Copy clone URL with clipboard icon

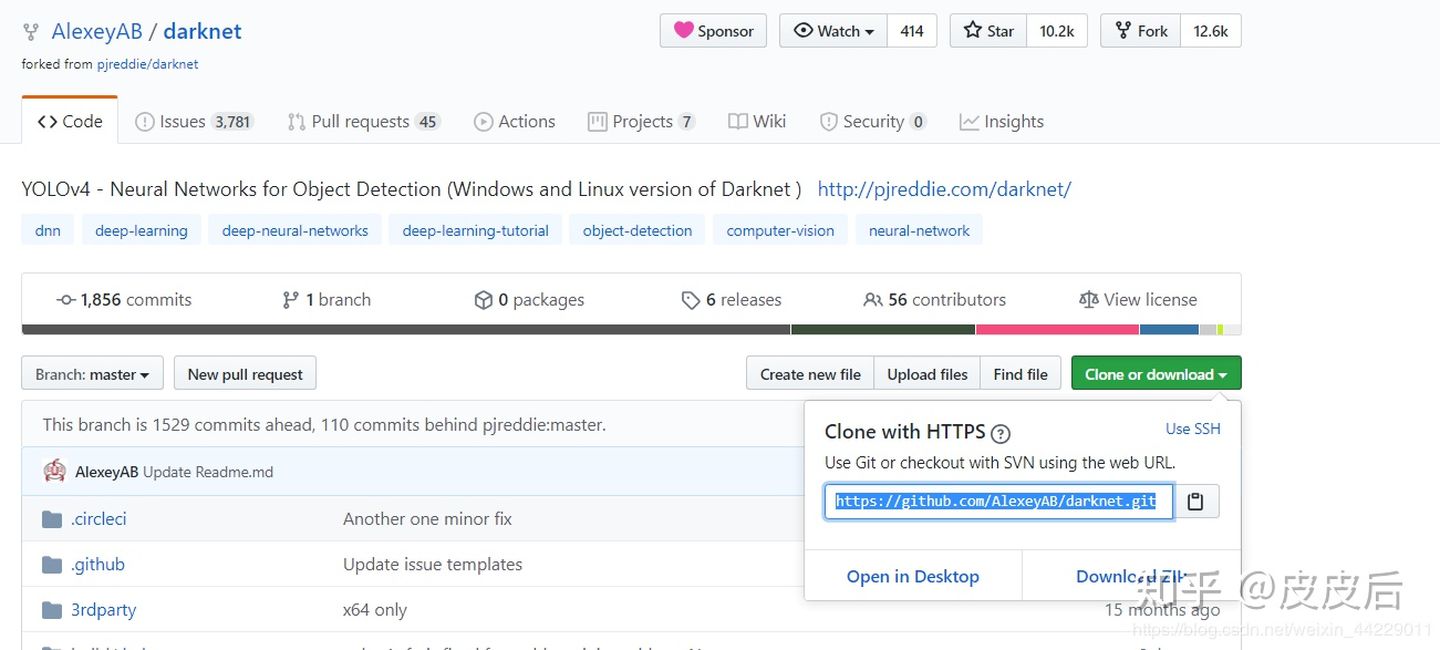tap(1195, 502)
